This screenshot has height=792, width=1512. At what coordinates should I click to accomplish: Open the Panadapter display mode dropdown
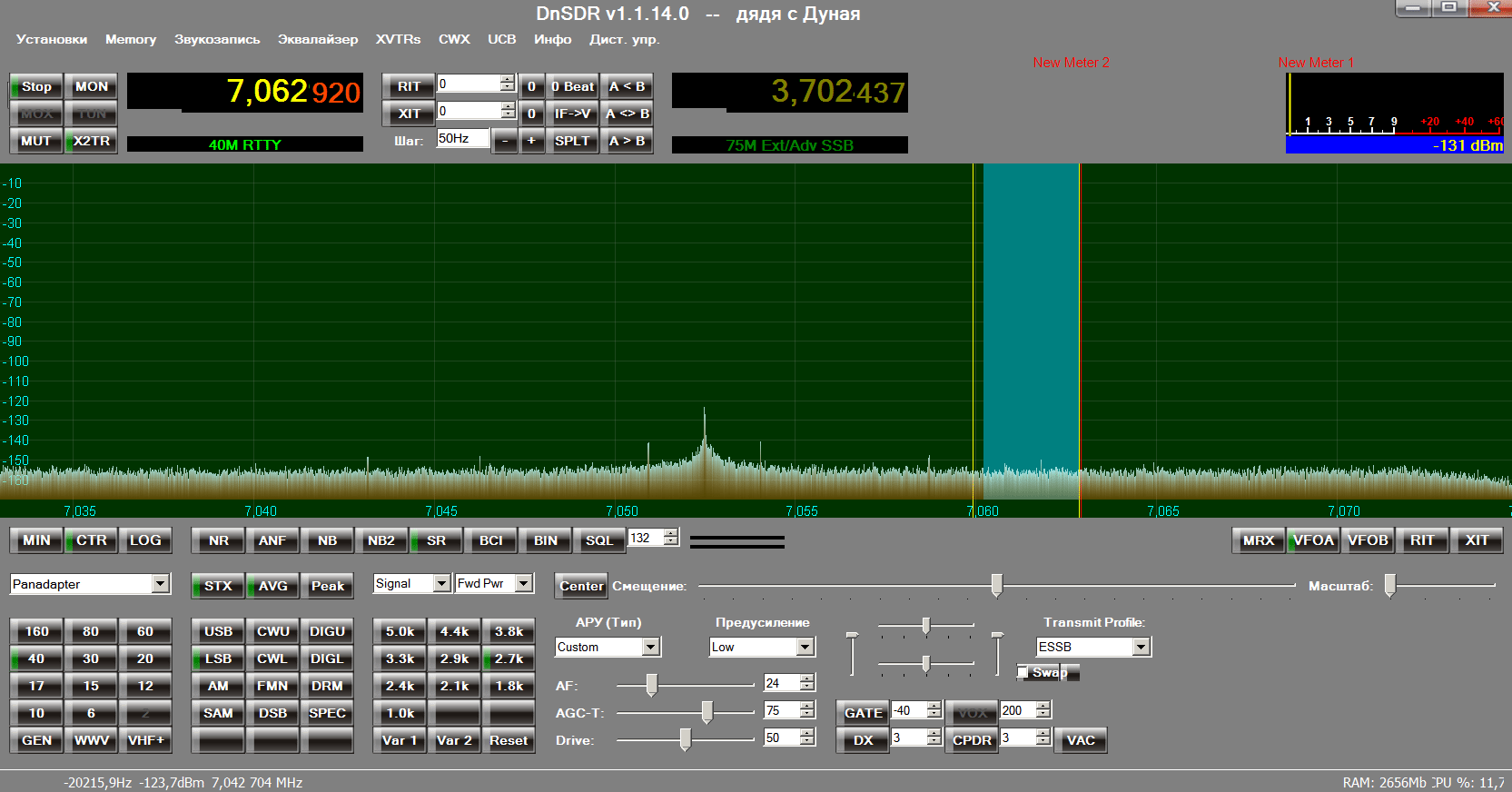(x=161, y=584)
